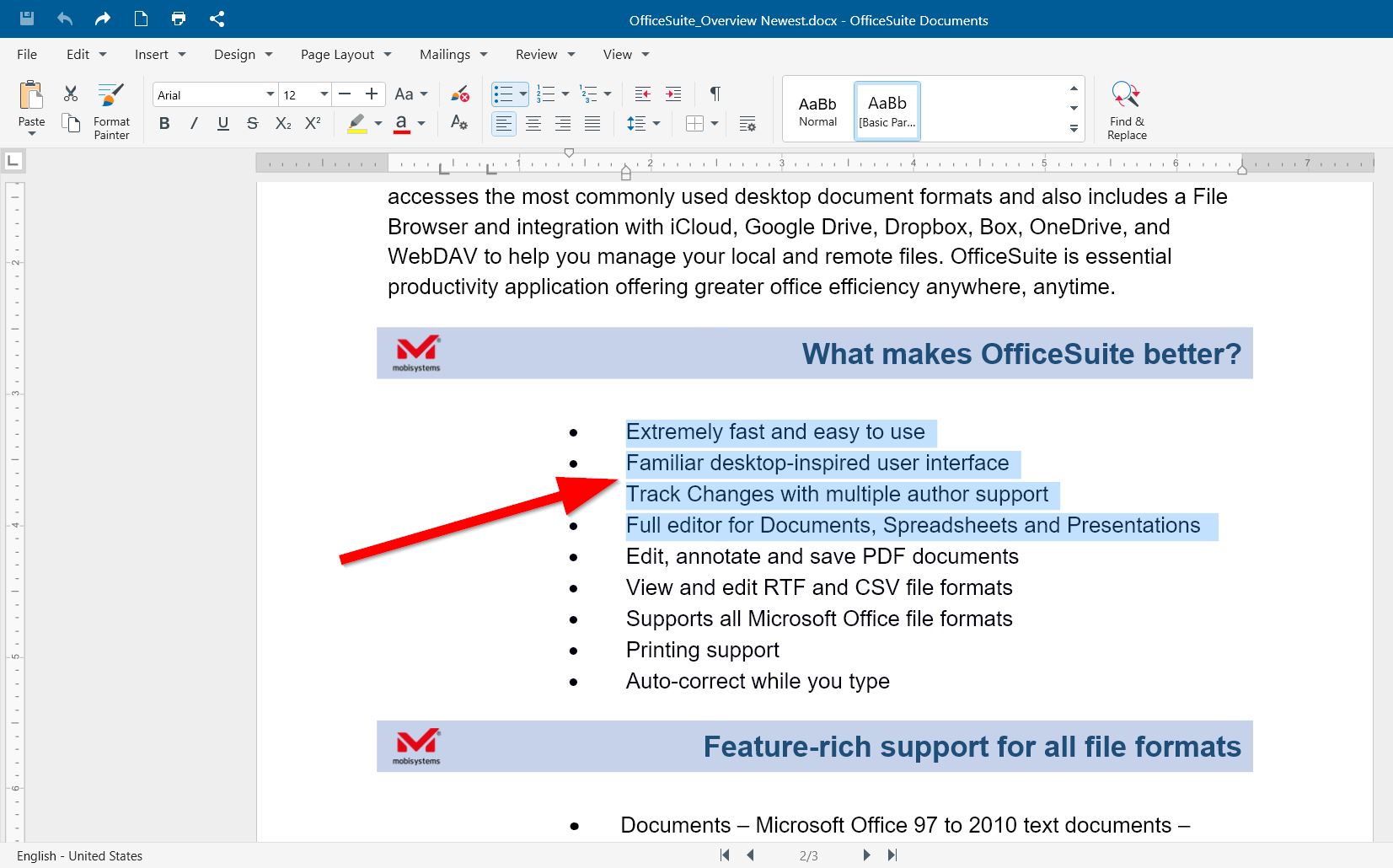Image resolution: width=1393 pixels, height=868 pixels.
Task: Redo the last action
Action: (x=103, y=19)
